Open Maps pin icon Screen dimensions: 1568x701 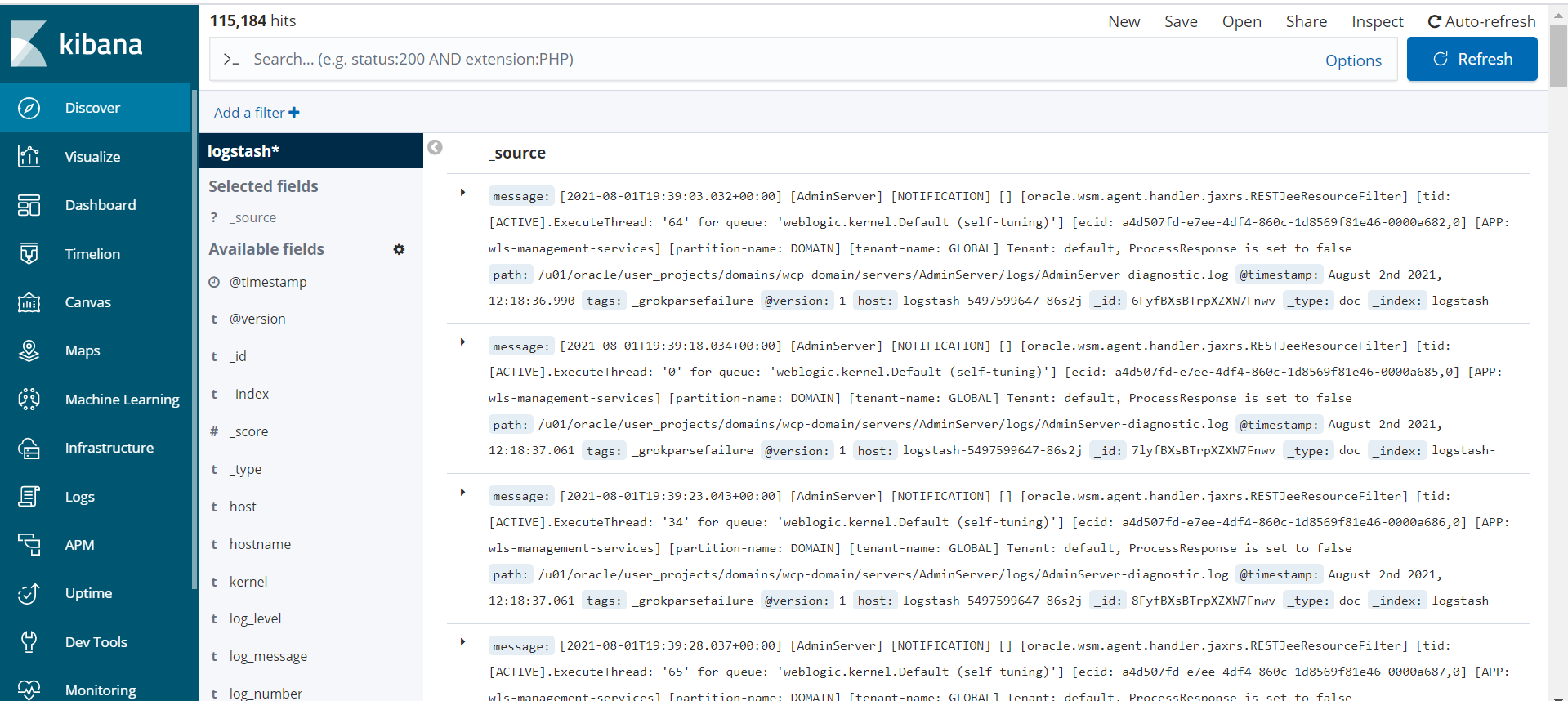pyautogui.click(x=29, y=350)
